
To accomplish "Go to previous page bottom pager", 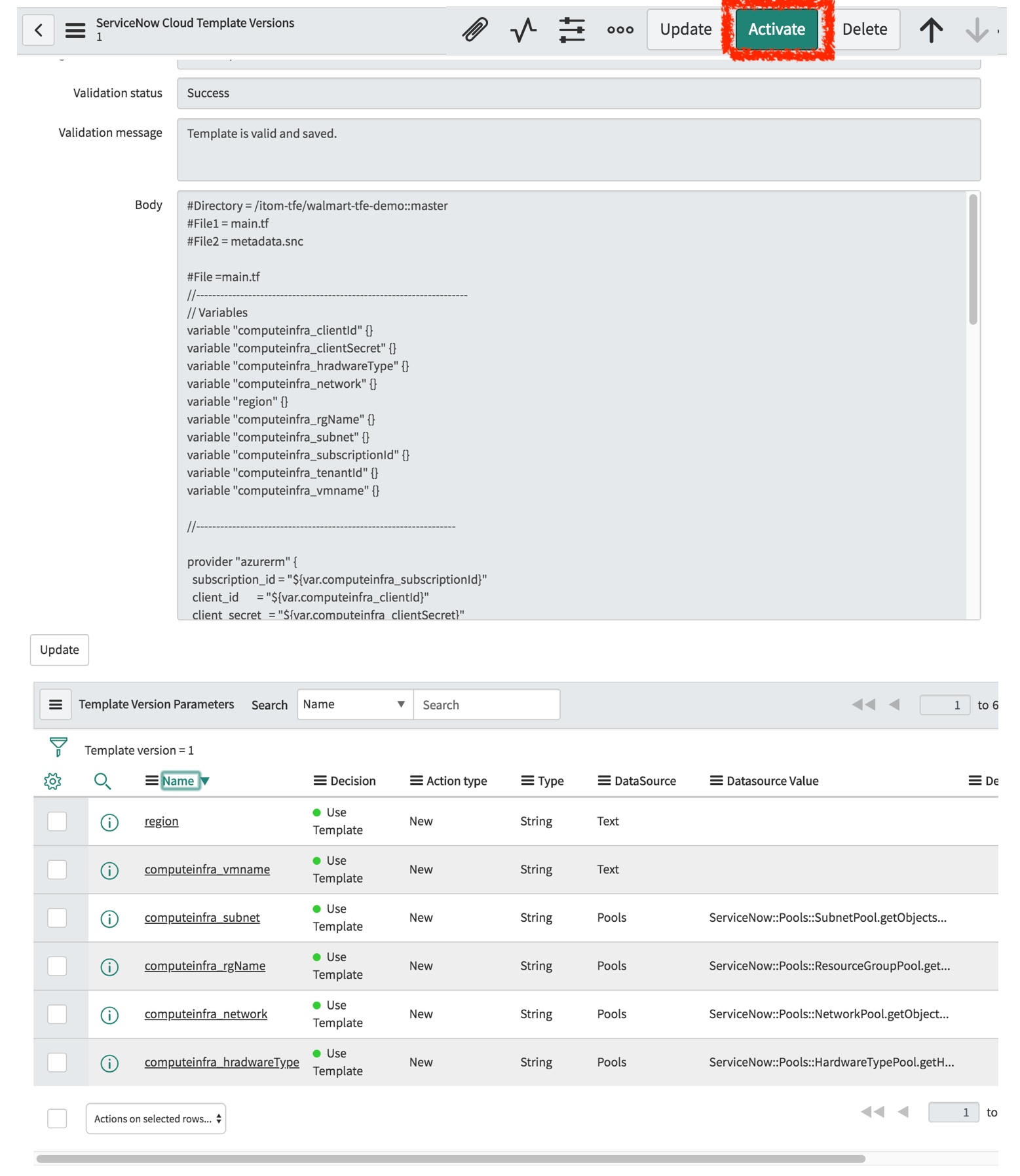I will point(903,1112).
